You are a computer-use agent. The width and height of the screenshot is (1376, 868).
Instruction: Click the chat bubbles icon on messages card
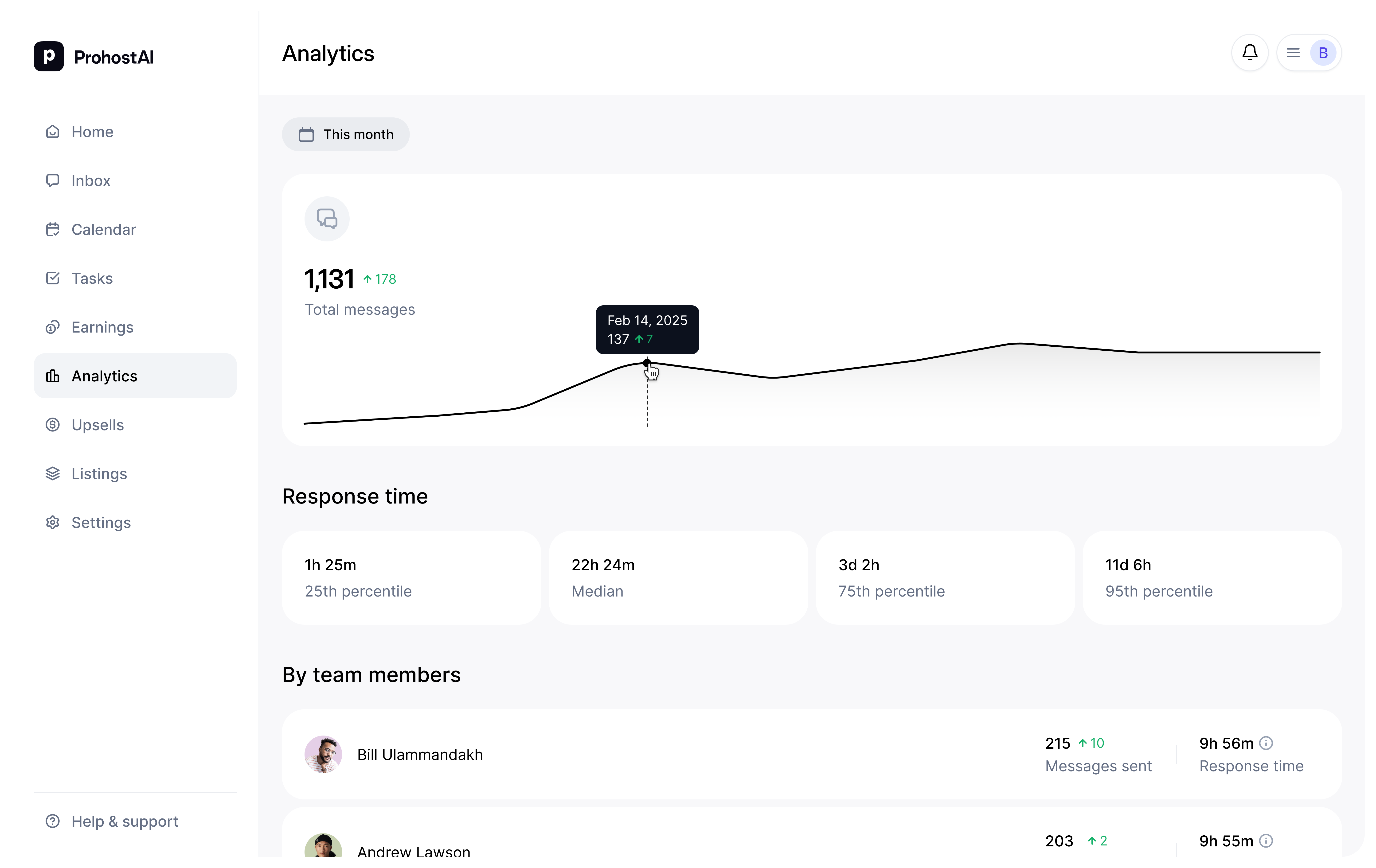[x=326, y=219]
